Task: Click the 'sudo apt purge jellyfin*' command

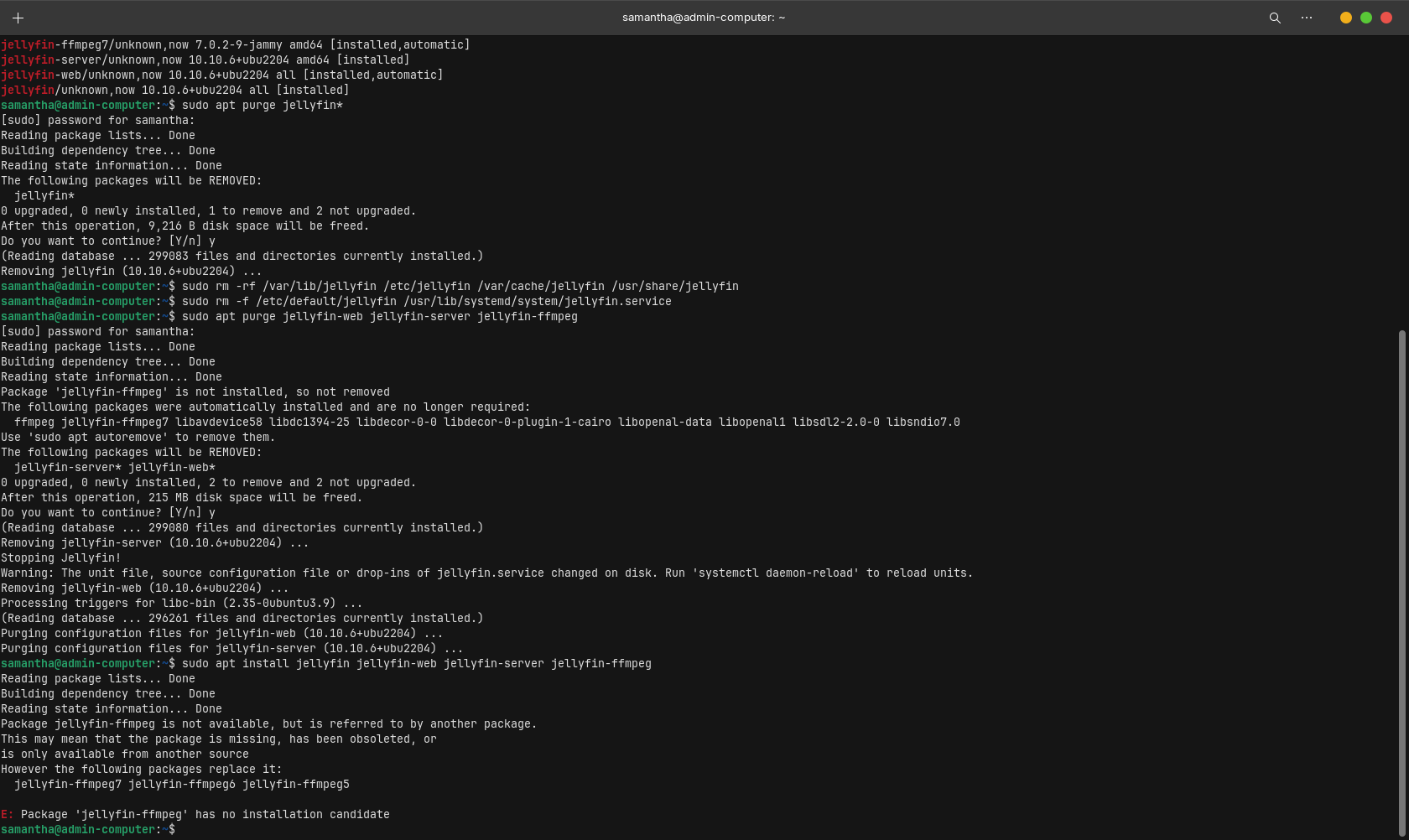Action: [x=262, y=106]
